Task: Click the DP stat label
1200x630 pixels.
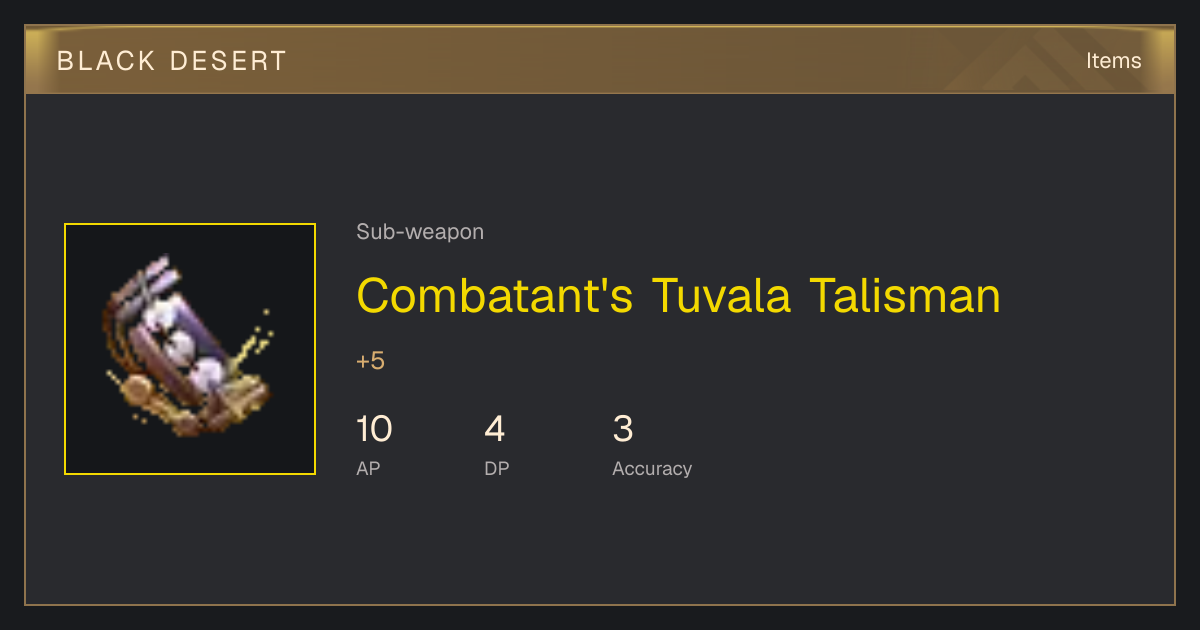Action: (496, 468)
